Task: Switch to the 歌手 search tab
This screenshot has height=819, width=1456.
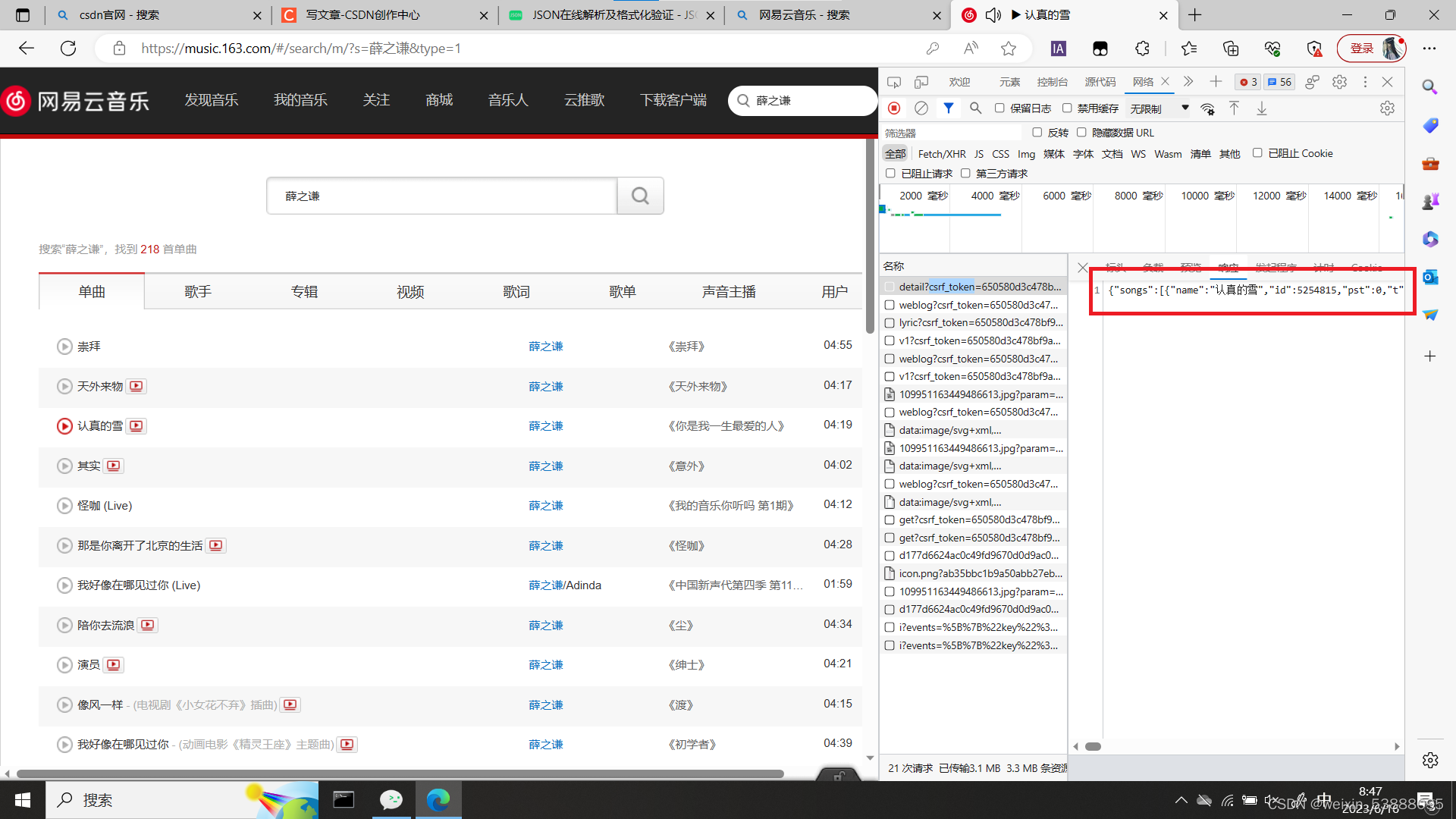Action: click(x=197, y=292)
